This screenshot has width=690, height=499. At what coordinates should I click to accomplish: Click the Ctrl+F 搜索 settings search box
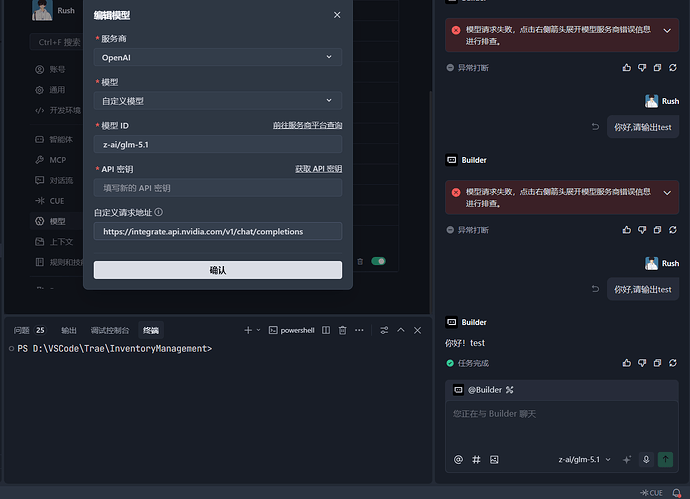pos(57,42)
